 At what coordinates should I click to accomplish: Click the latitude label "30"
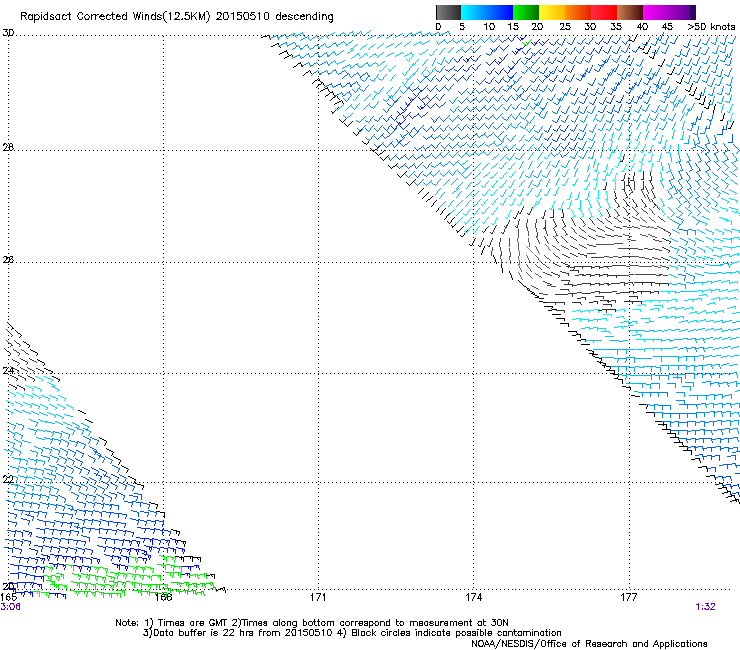click(8, 33)
